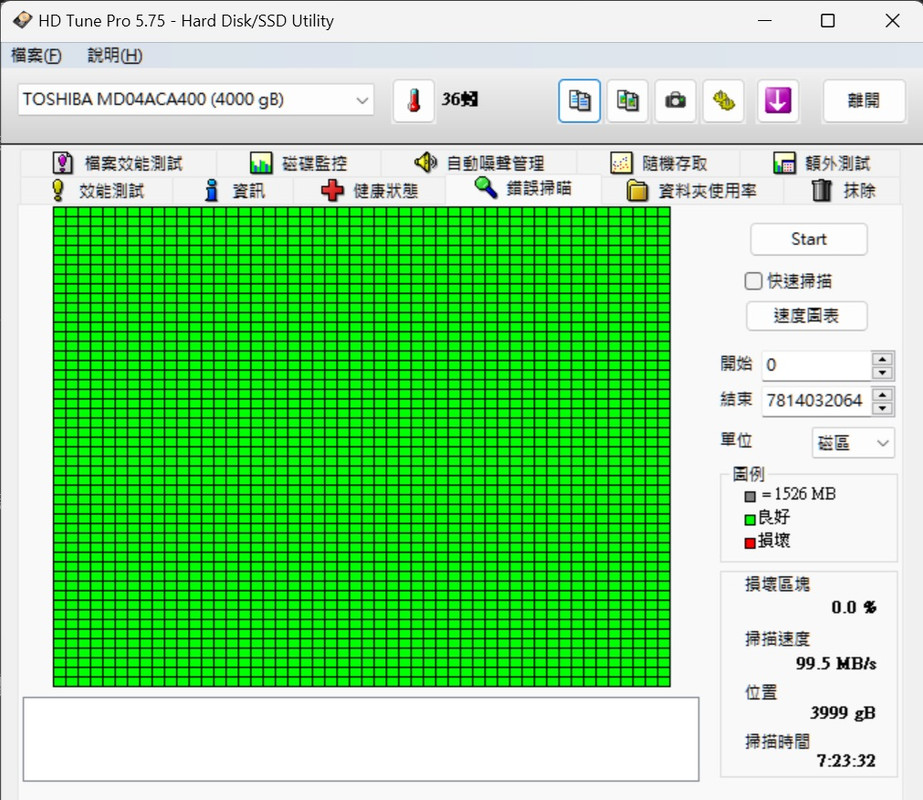Click the purple download arrow icon
The image size is (923, 800).
pos(778,101)
